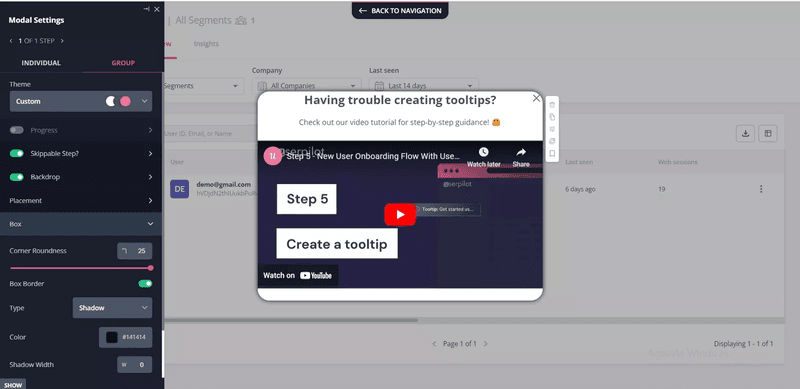
Task: Open the Watch on YouTube link
Action: 297,275
